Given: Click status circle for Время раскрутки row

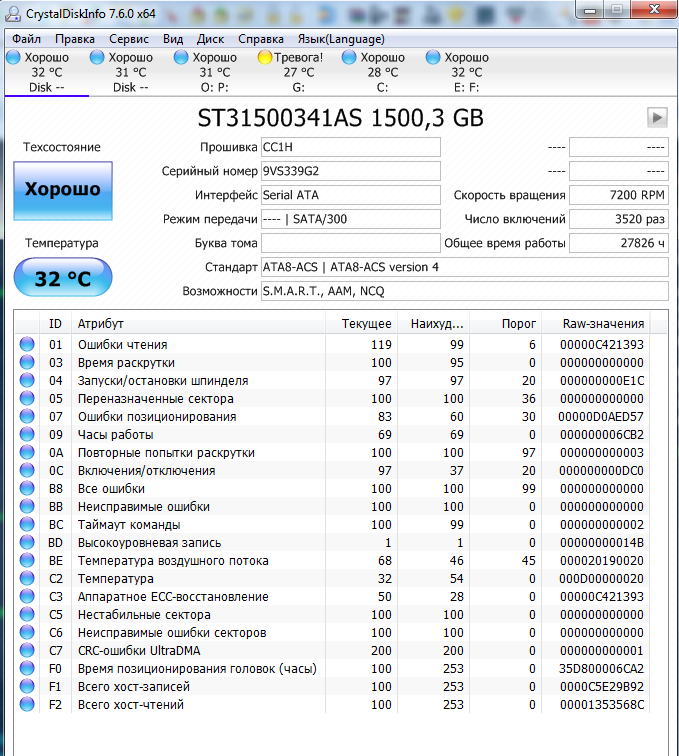Looking at the screenshot, I should pyautogui.click(x=27, y=362).
